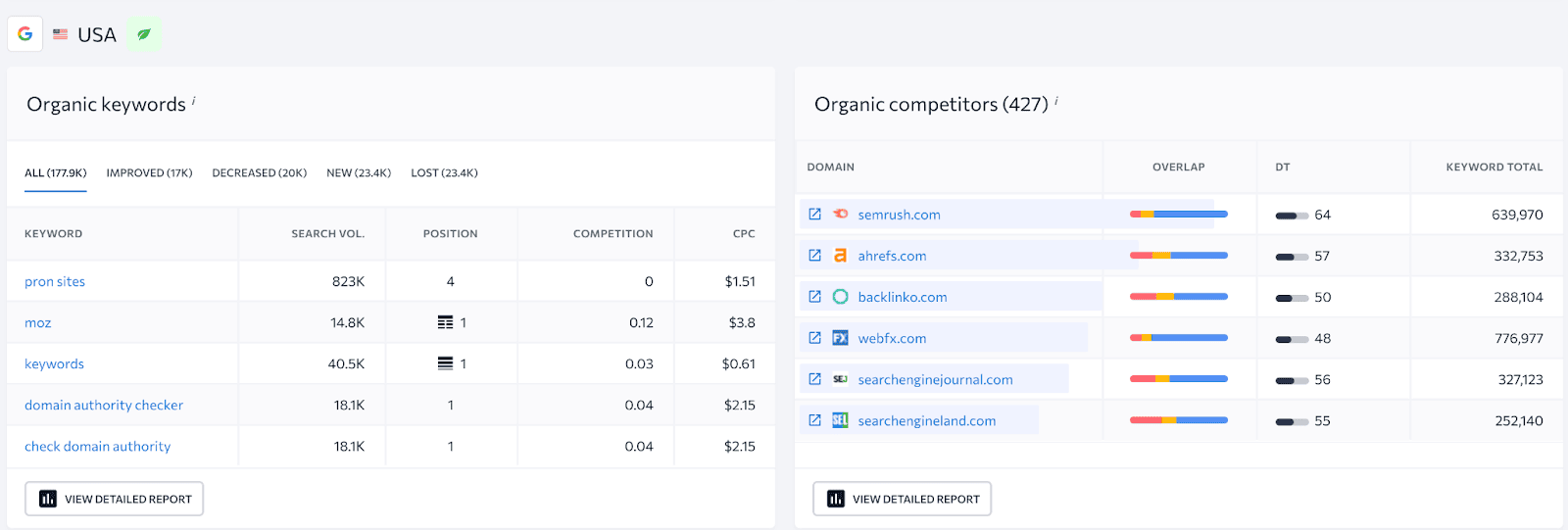Click chart icon in competitors View Detailed Report
Screen dimensions: 1568x530
pyautogui.click(x=836, y=499)
